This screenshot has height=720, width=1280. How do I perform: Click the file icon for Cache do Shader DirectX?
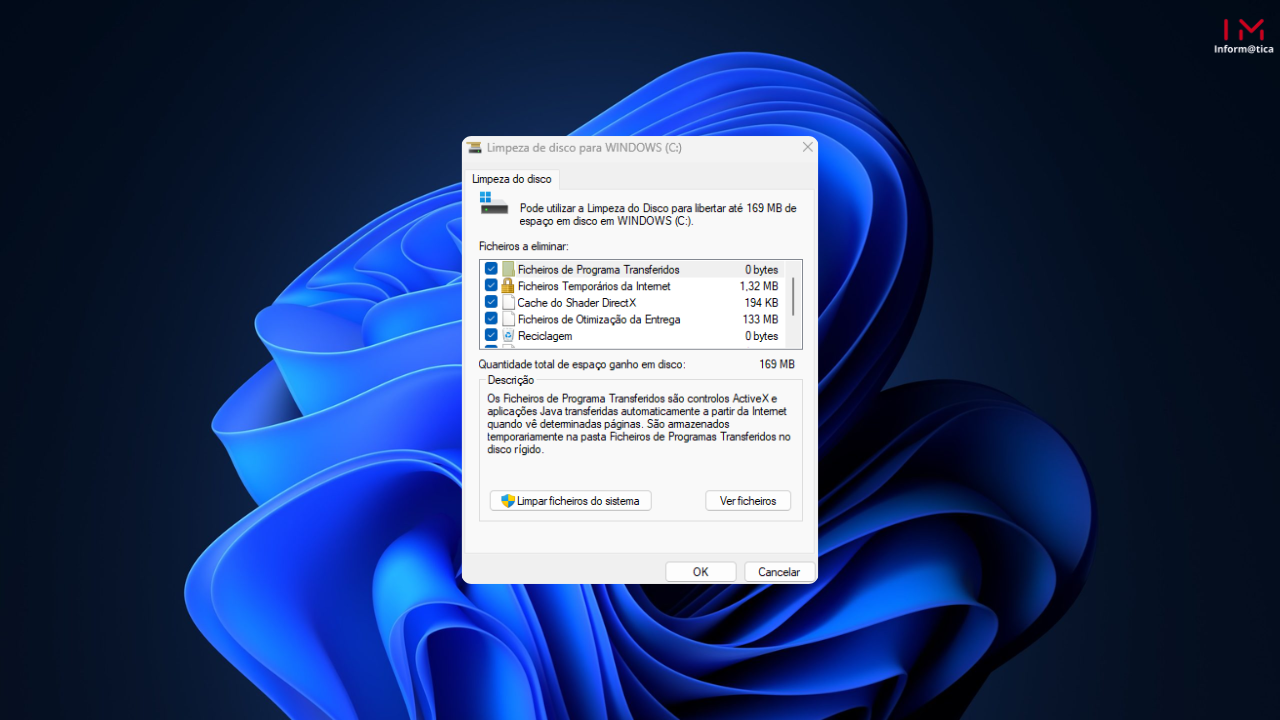[x=508, y=302]
